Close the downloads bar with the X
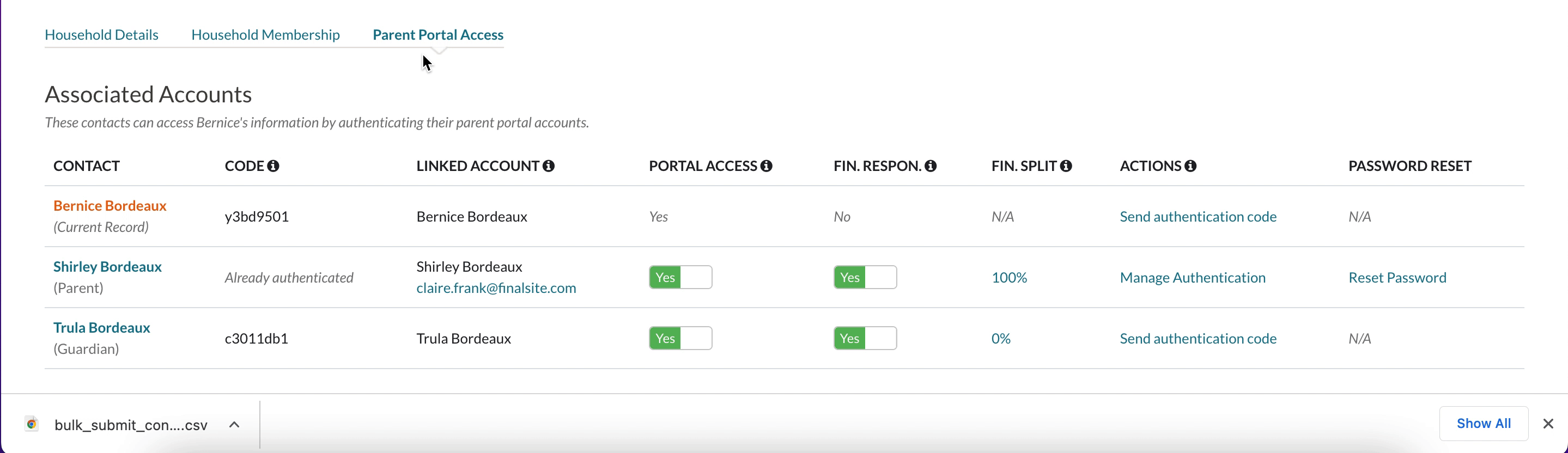 (x=1548, y=424)
